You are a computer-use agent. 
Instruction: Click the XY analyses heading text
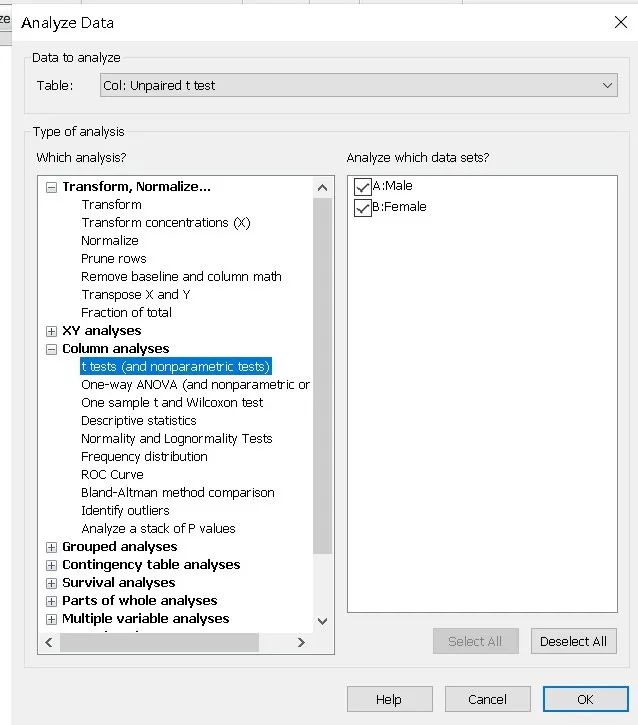pos(102,331)
